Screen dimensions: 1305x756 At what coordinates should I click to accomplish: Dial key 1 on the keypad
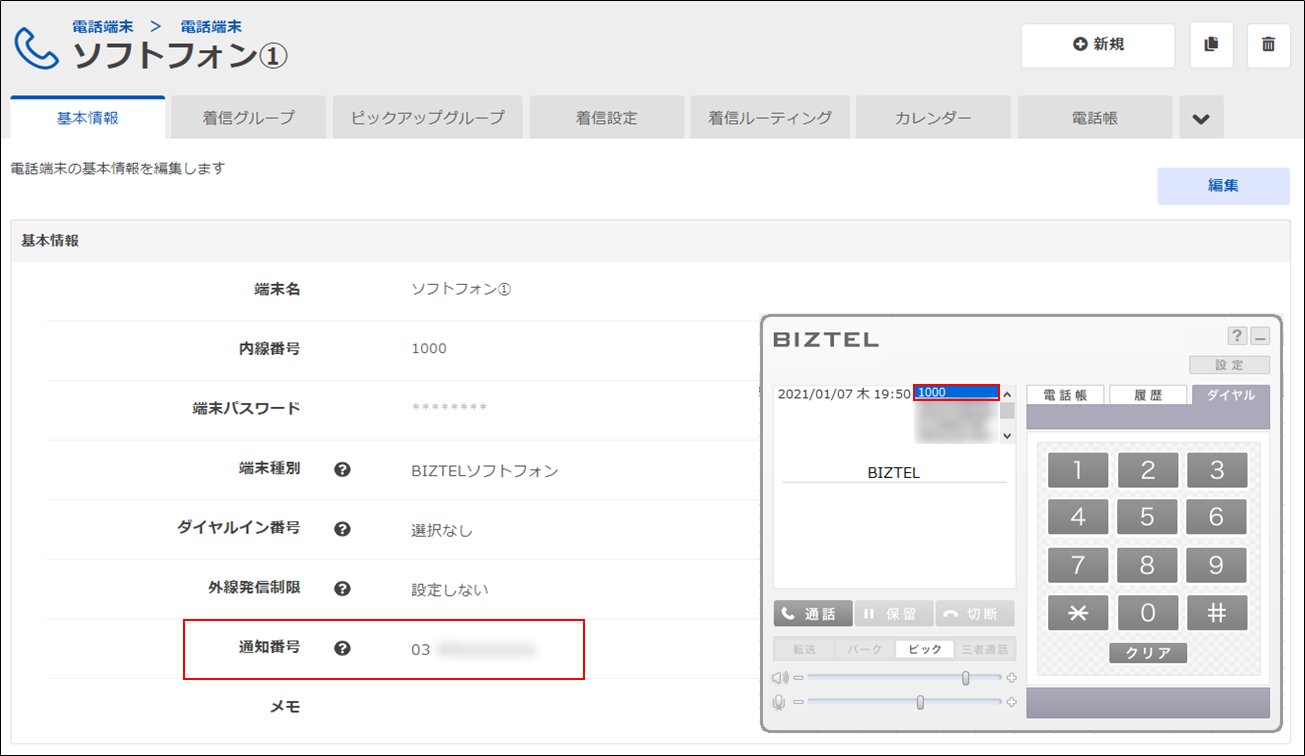1078,470
